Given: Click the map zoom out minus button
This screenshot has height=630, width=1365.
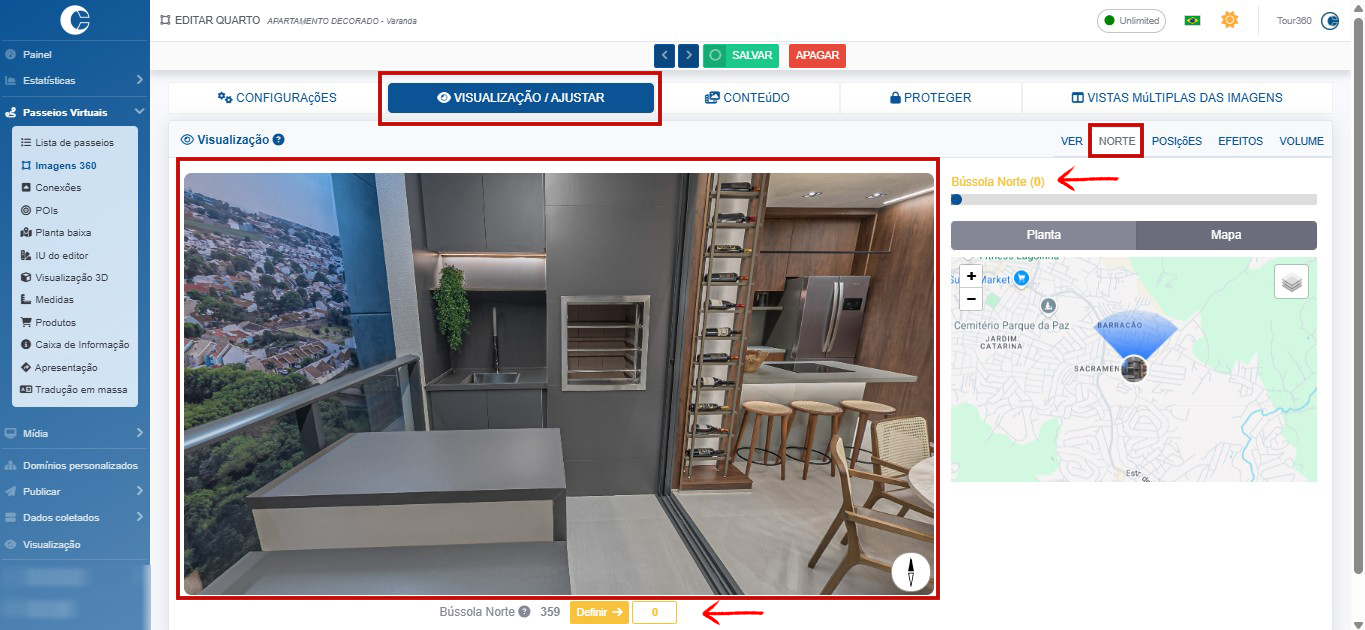Looking at the screenshot, I should 971,299.
